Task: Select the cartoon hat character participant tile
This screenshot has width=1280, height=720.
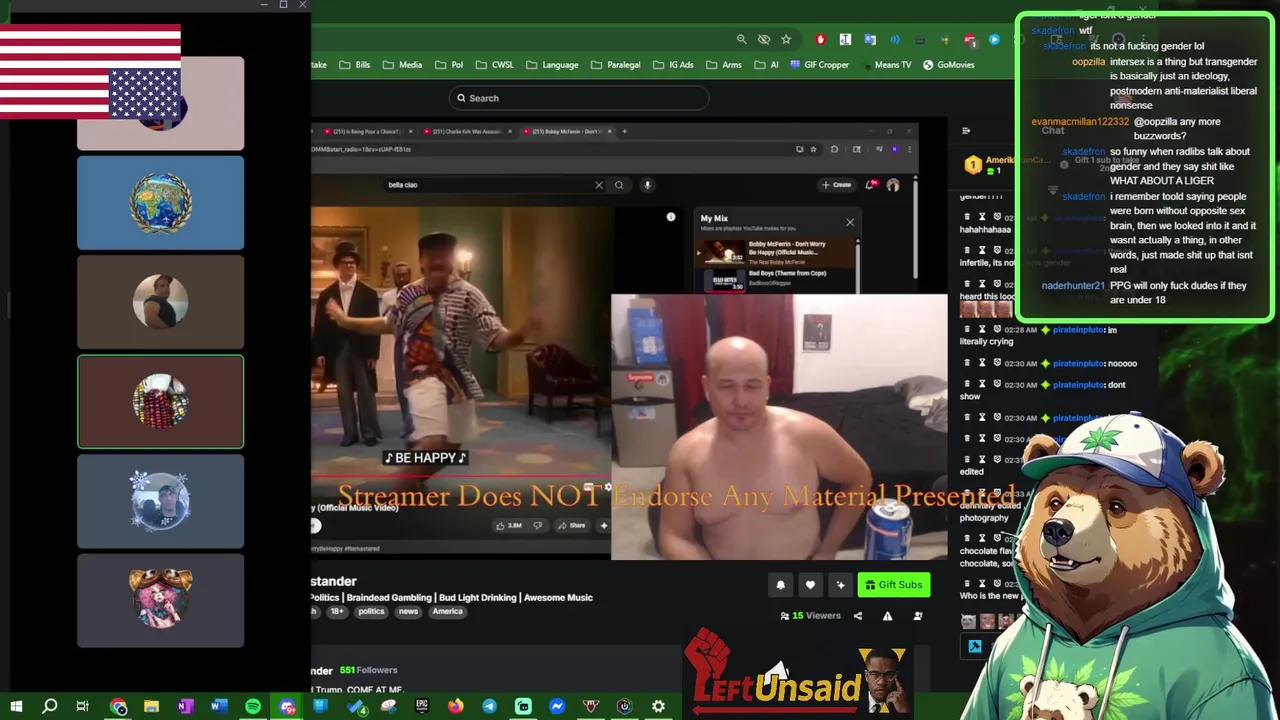Action: click(x=160, y=601)
